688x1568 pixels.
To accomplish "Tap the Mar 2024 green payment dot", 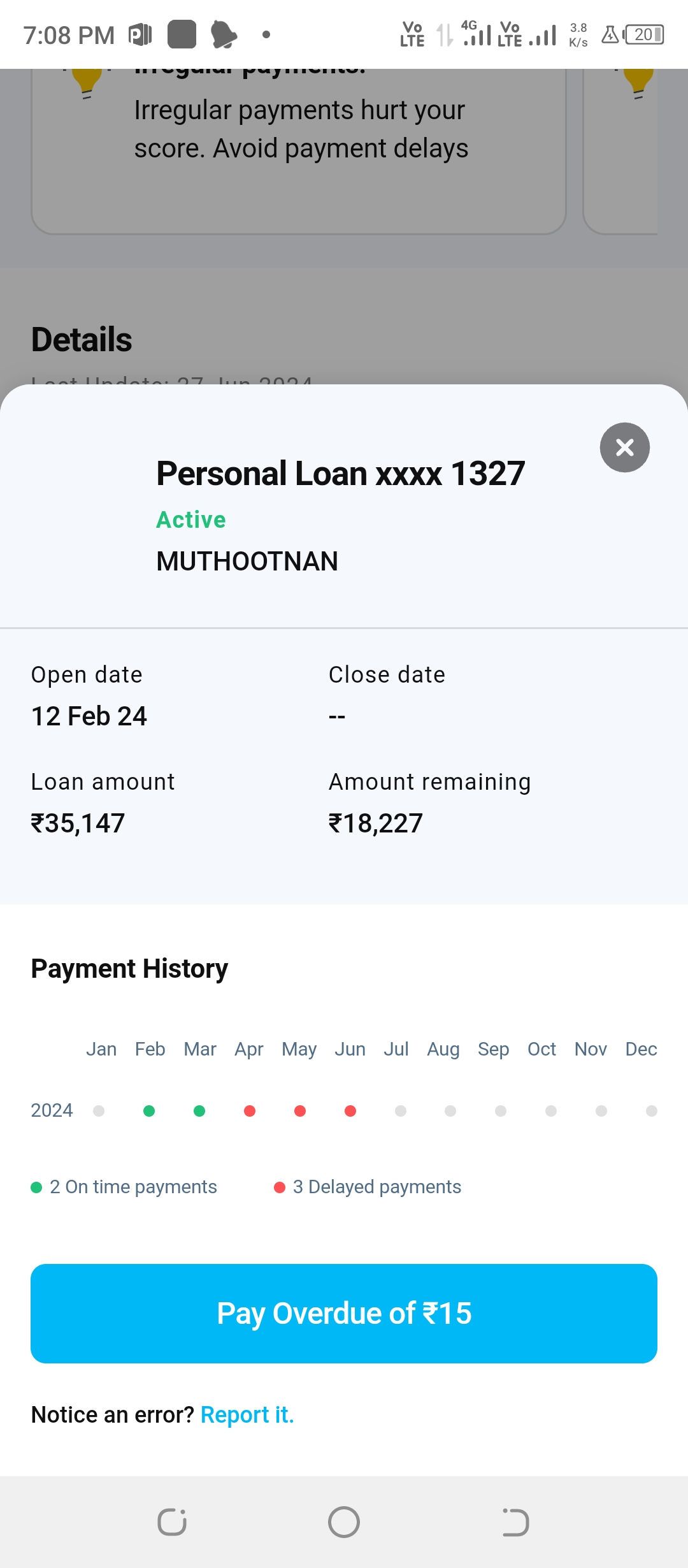I will (199, 1111).
